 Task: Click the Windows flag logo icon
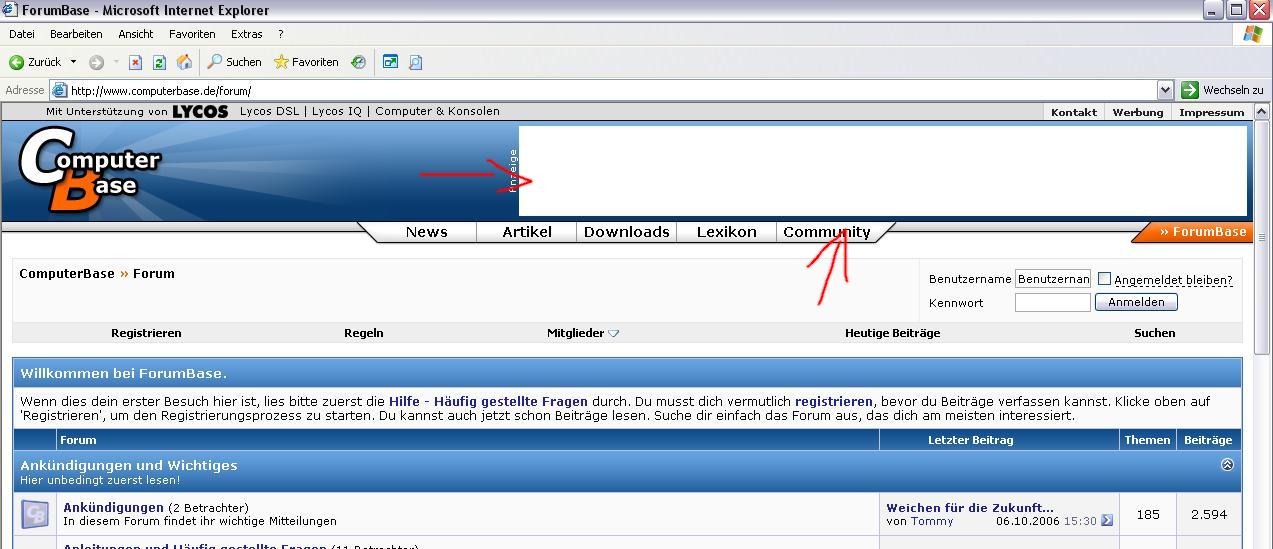pyautogui.click(x=1252, y=34)
